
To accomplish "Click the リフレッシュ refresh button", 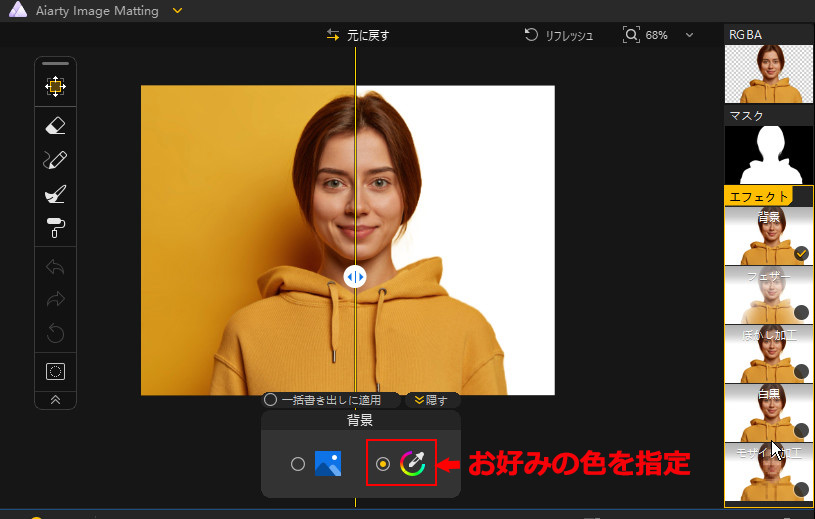I will pyautogui.click(x=559, y=35).
